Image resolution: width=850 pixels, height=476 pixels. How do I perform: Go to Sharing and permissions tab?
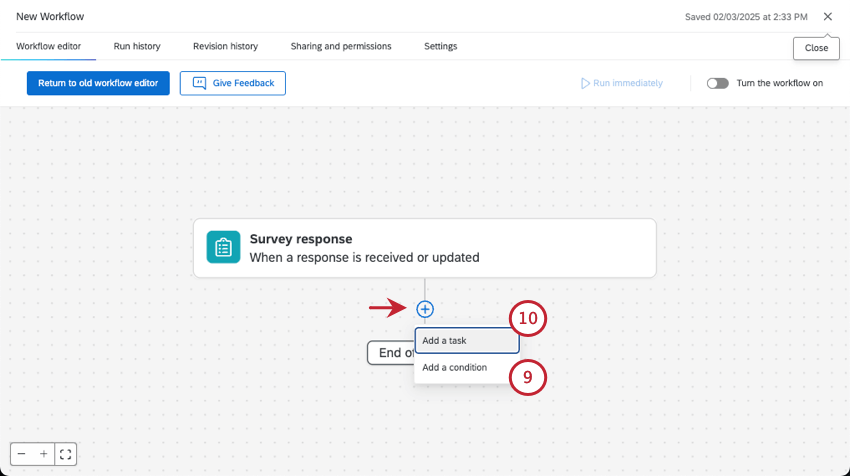pyautogui.click(x=341, y=46)
